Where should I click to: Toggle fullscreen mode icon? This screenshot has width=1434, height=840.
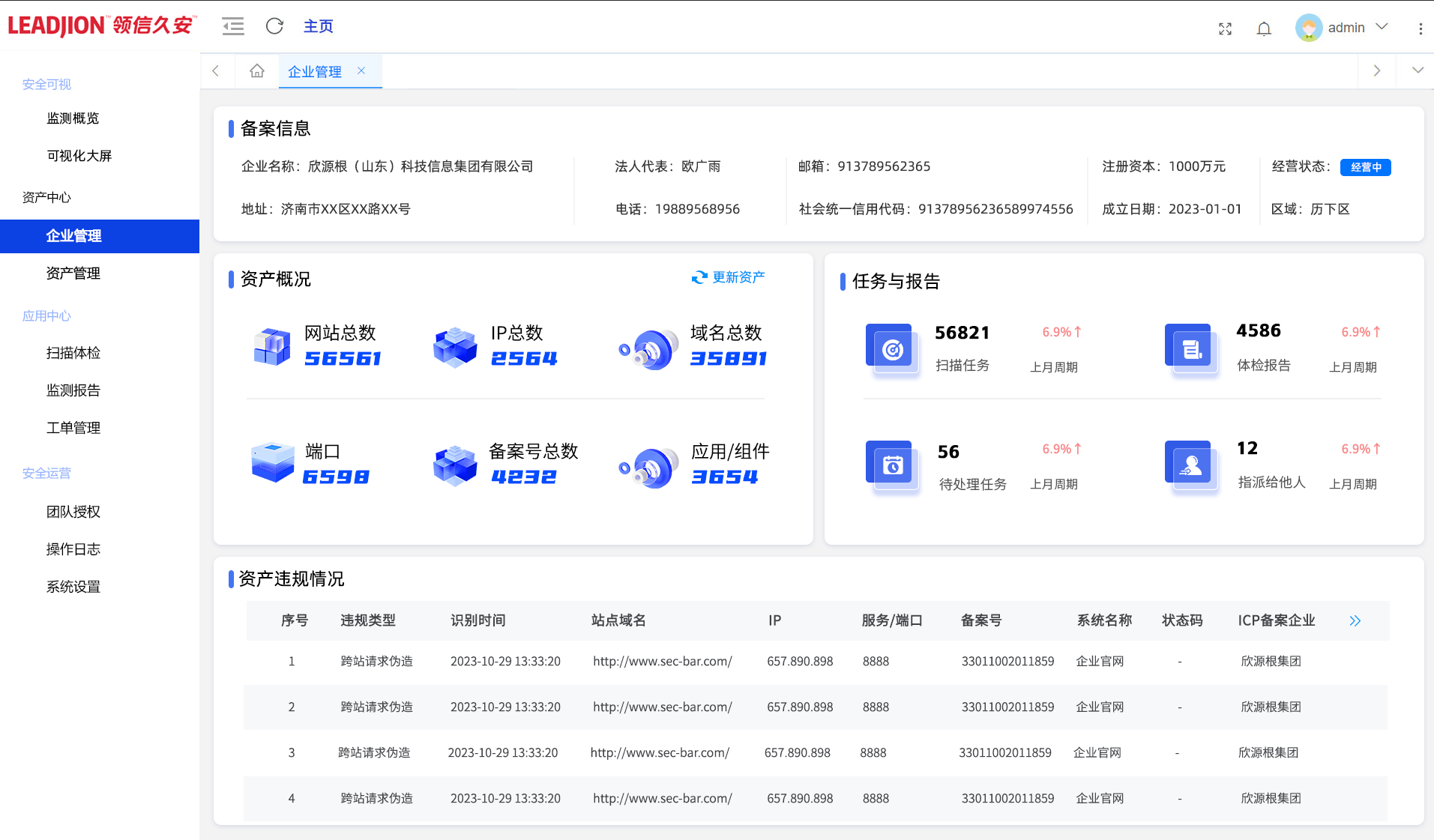click(1225, 28)
